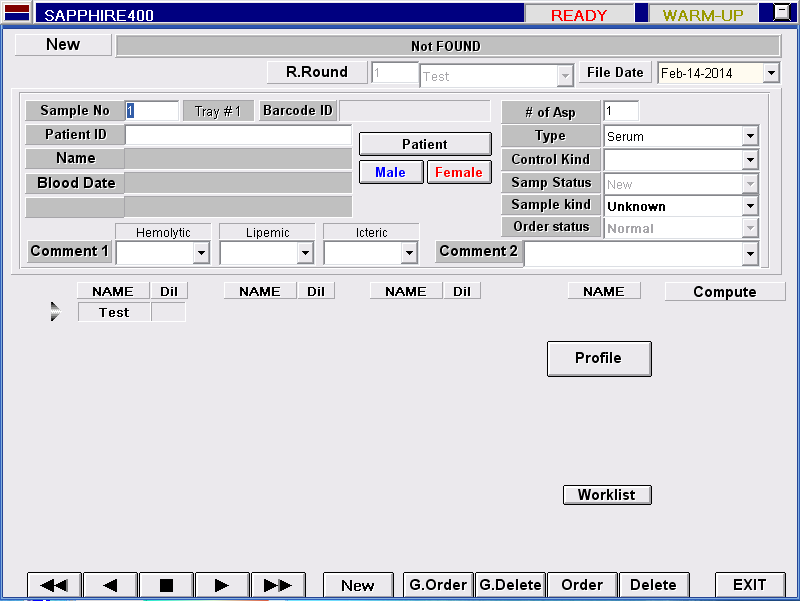The image size is (800, 601).
Task: Click the EXIT button
Action: 749,585
